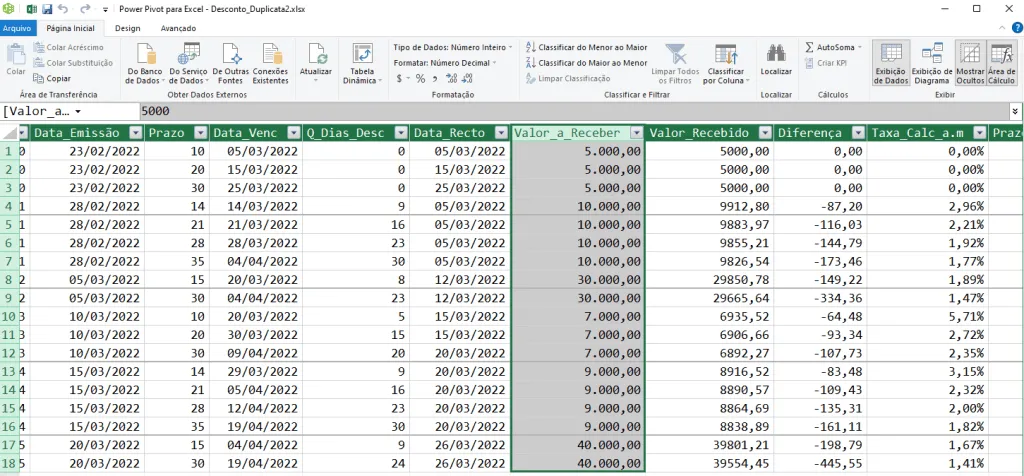This screenshot has height=476, width=1024.
Task: Open AutoSoma dropdown arrow
Action: [x=859, y=47]
